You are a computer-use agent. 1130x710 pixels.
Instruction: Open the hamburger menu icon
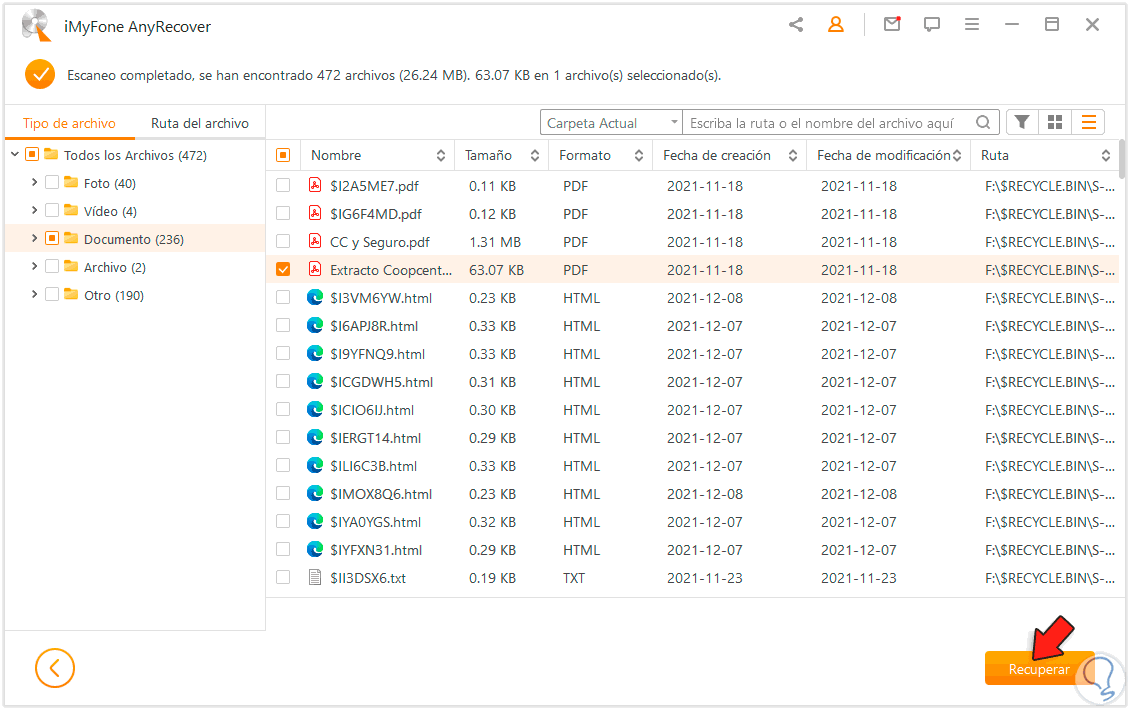point(972,25)
